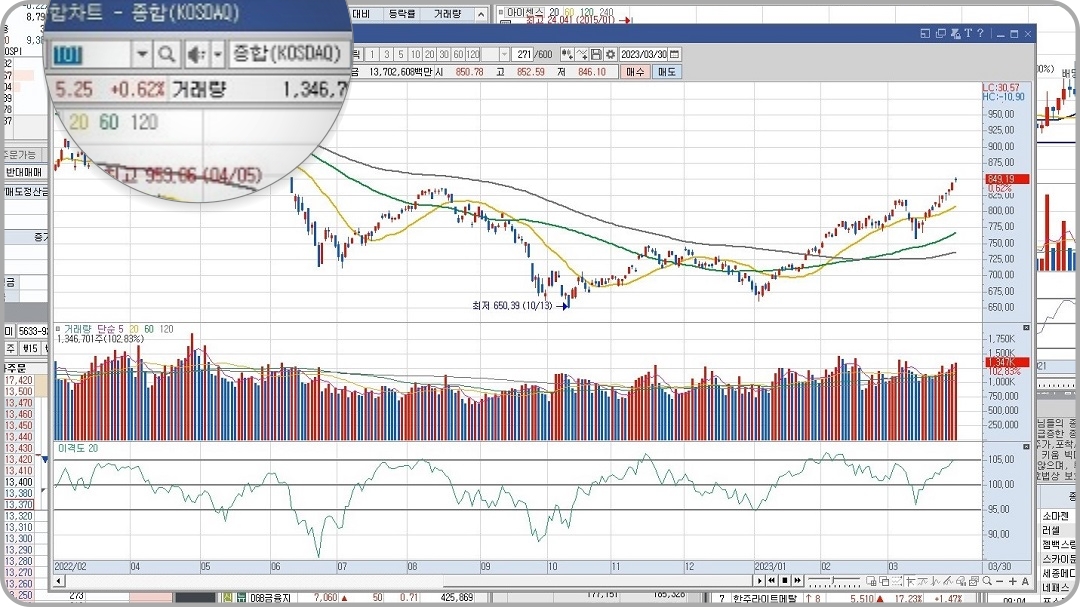
Task: Select the 10 period button
Action: pyautogui.click(x=415, y=54)
